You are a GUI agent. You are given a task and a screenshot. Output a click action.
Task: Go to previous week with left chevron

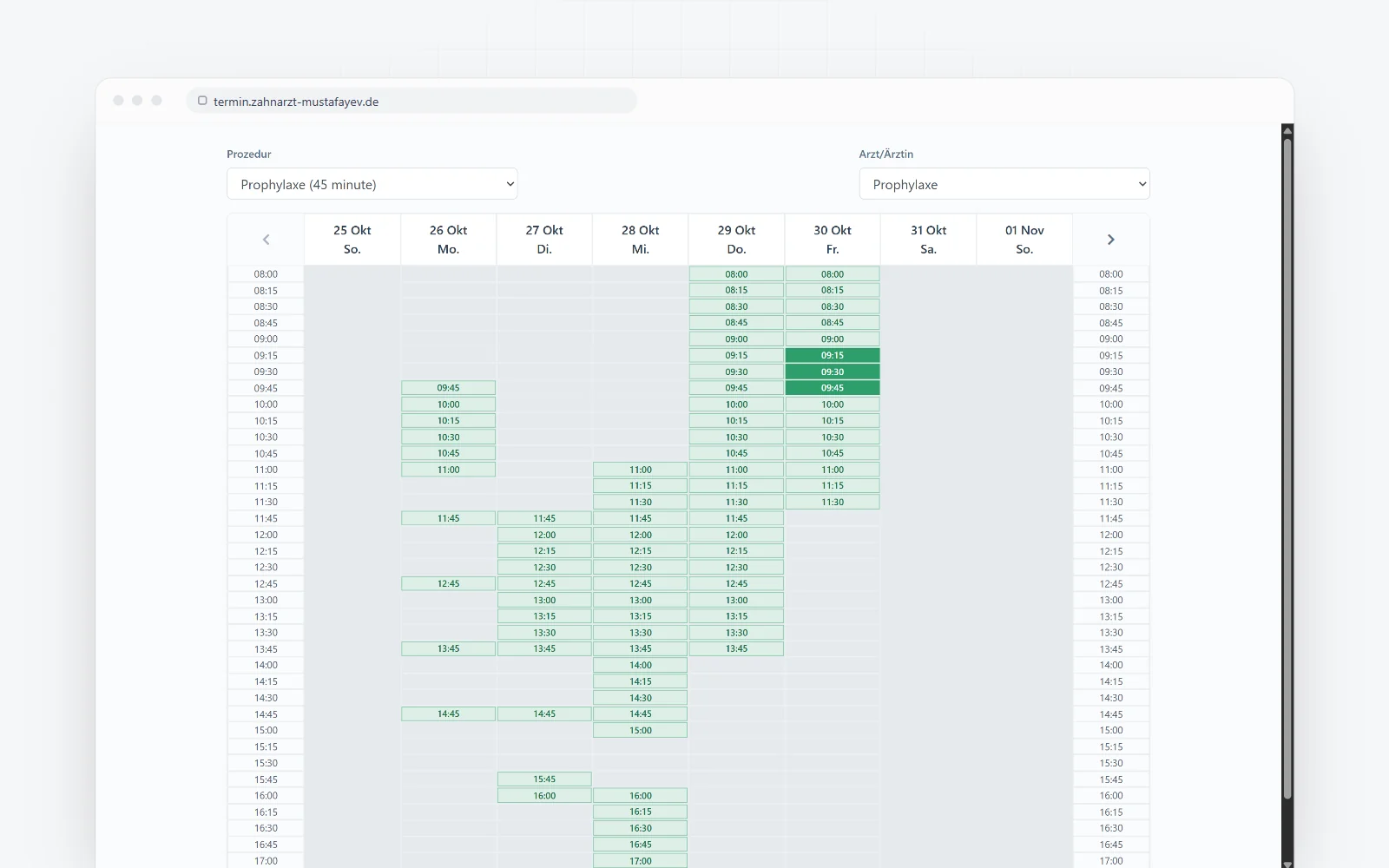tap(266, 240)
